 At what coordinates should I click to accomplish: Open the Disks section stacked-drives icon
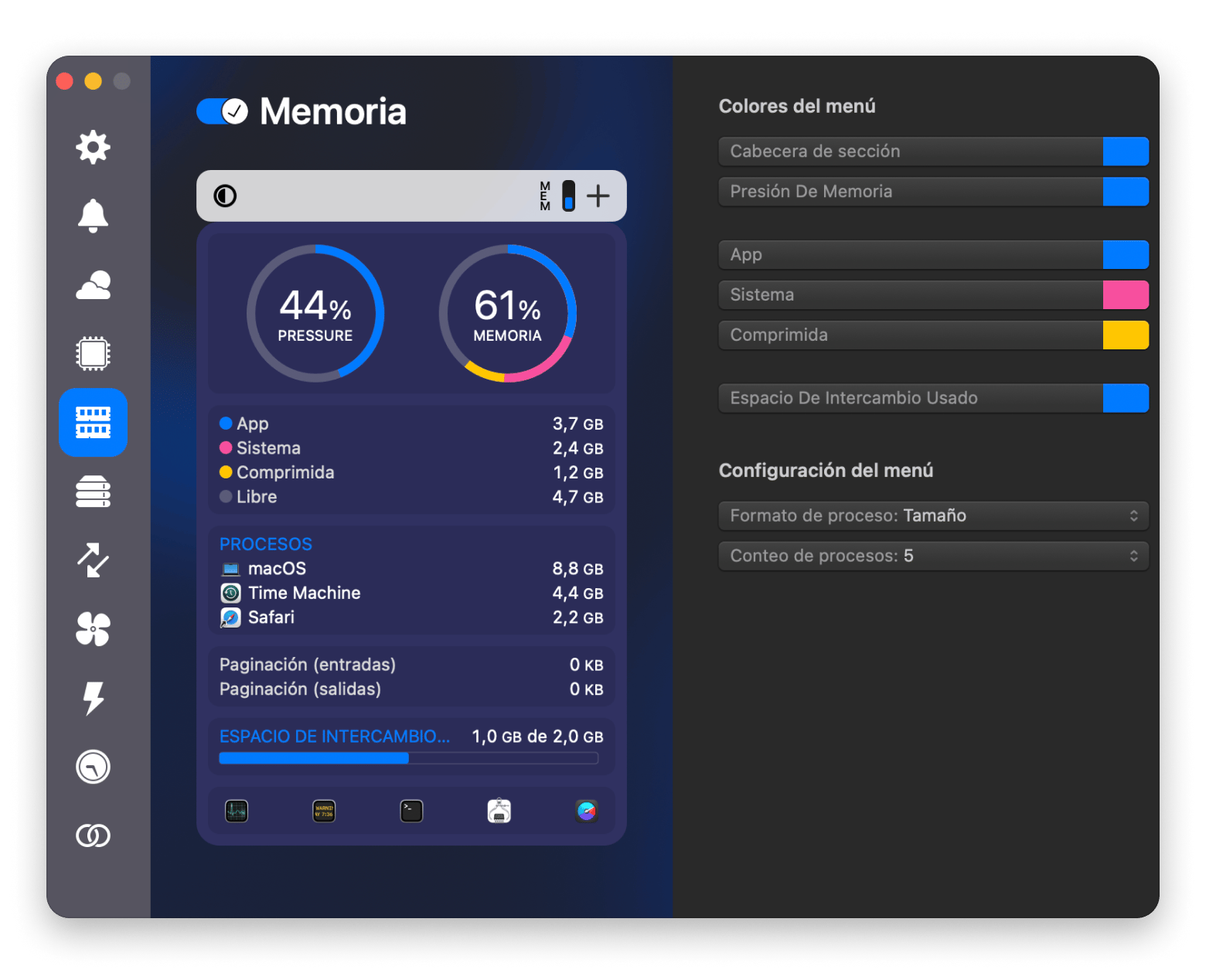(93, 492)
